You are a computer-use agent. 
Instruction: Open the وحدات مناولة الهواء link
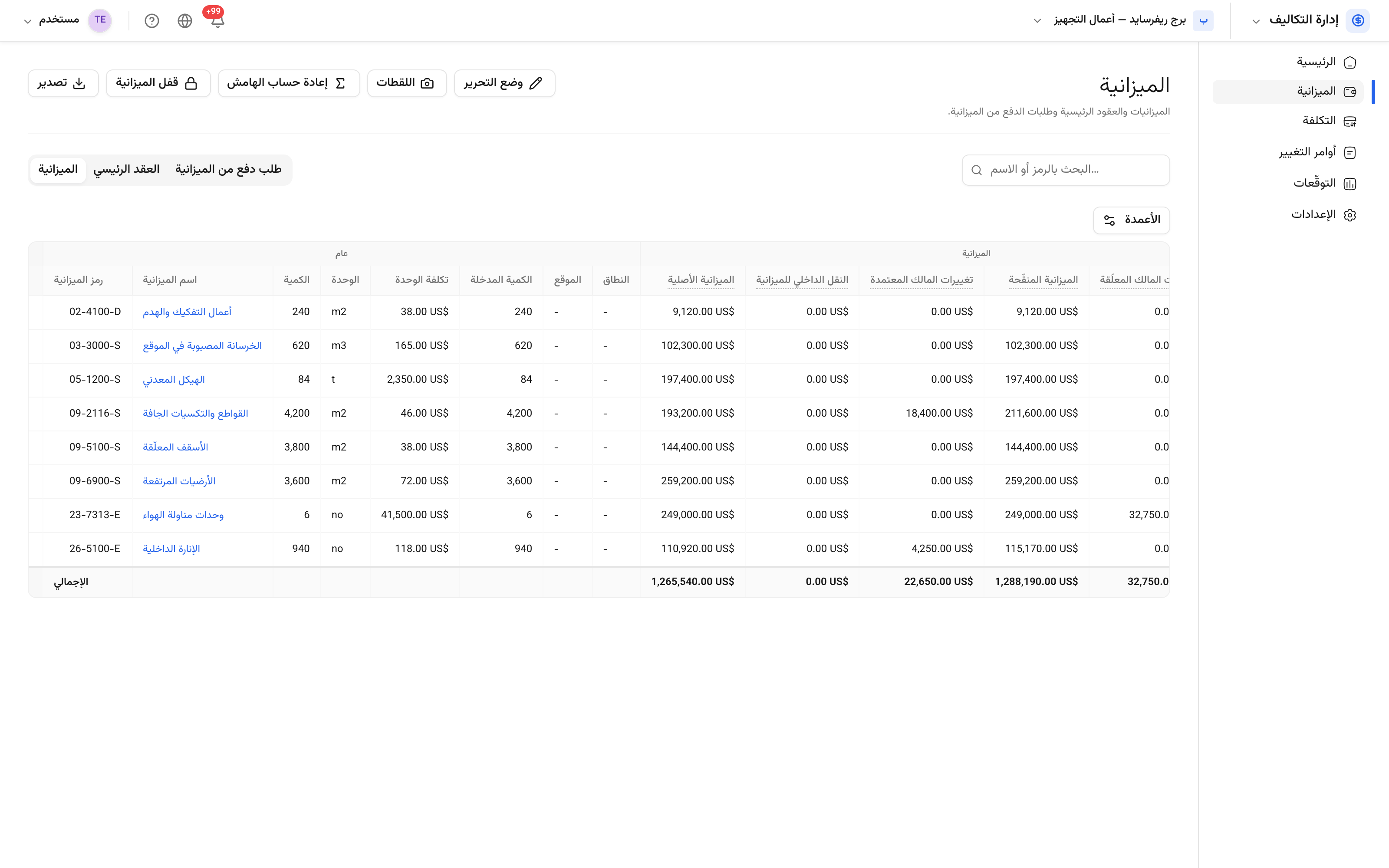click(183, 516)
